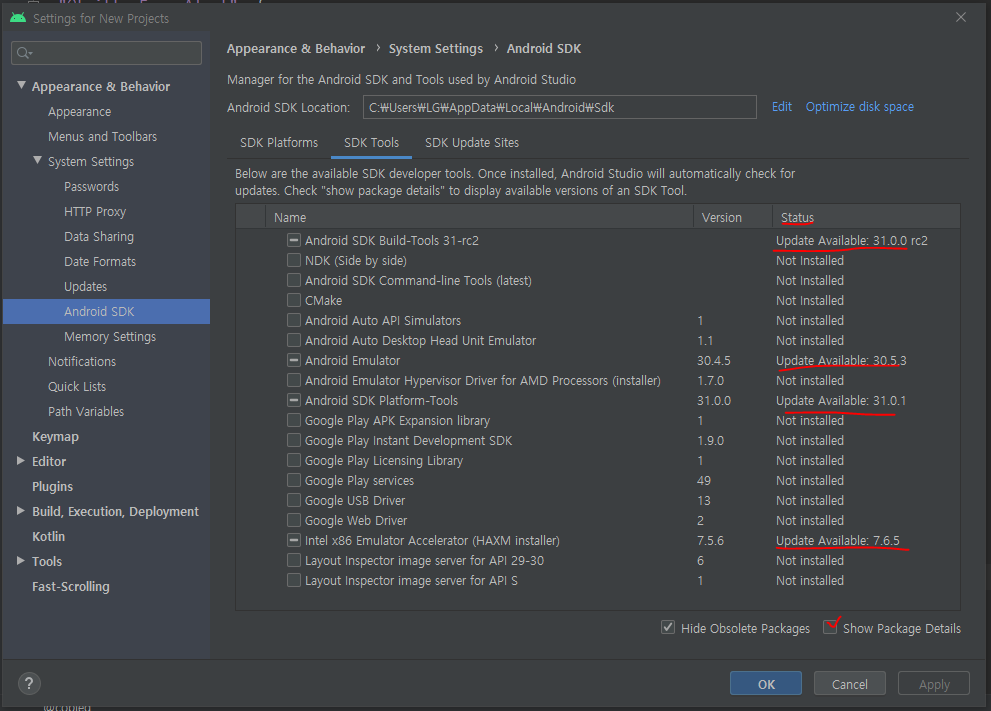Select HTTP Proxy settings

[x=95, y=212]
